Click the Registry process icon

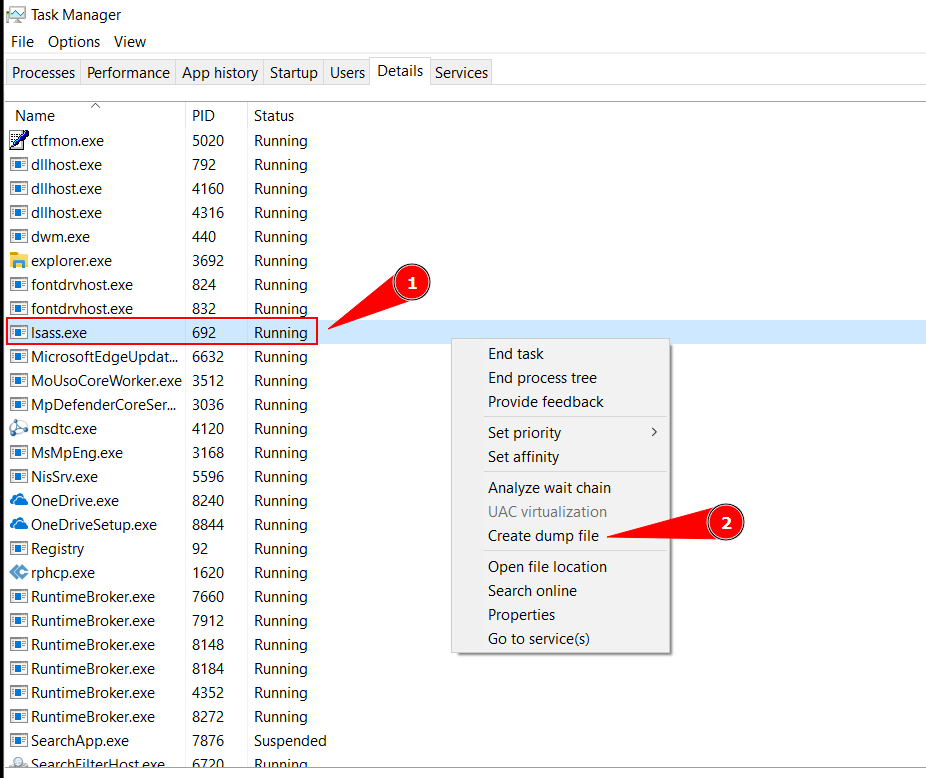tap(19, 548)
